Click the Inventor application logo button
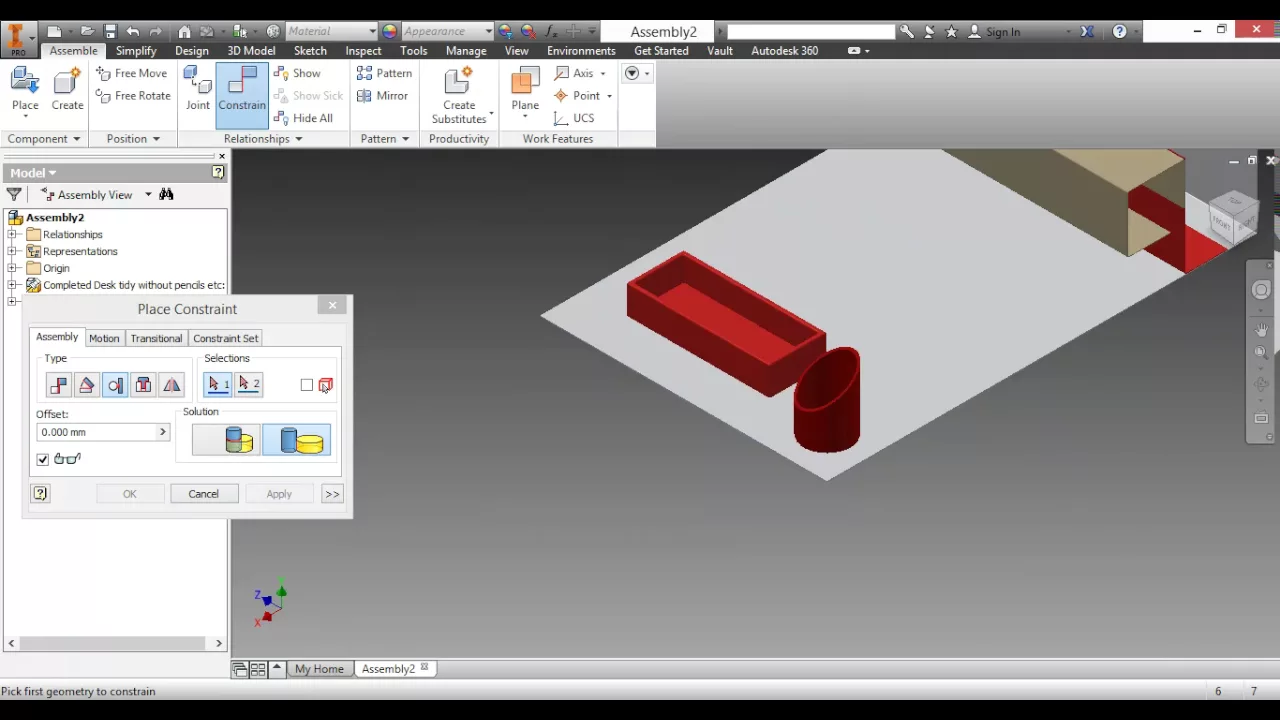1280x720 pixels. point(17,38)
